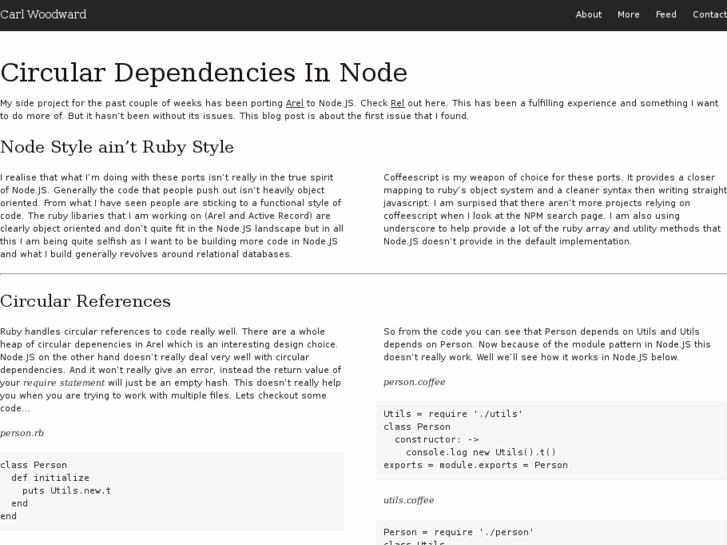The height and width of the screenshot is (545, 727).
Task: Click inside the Ruby class Person code block
Action: (x=172, y=490)
